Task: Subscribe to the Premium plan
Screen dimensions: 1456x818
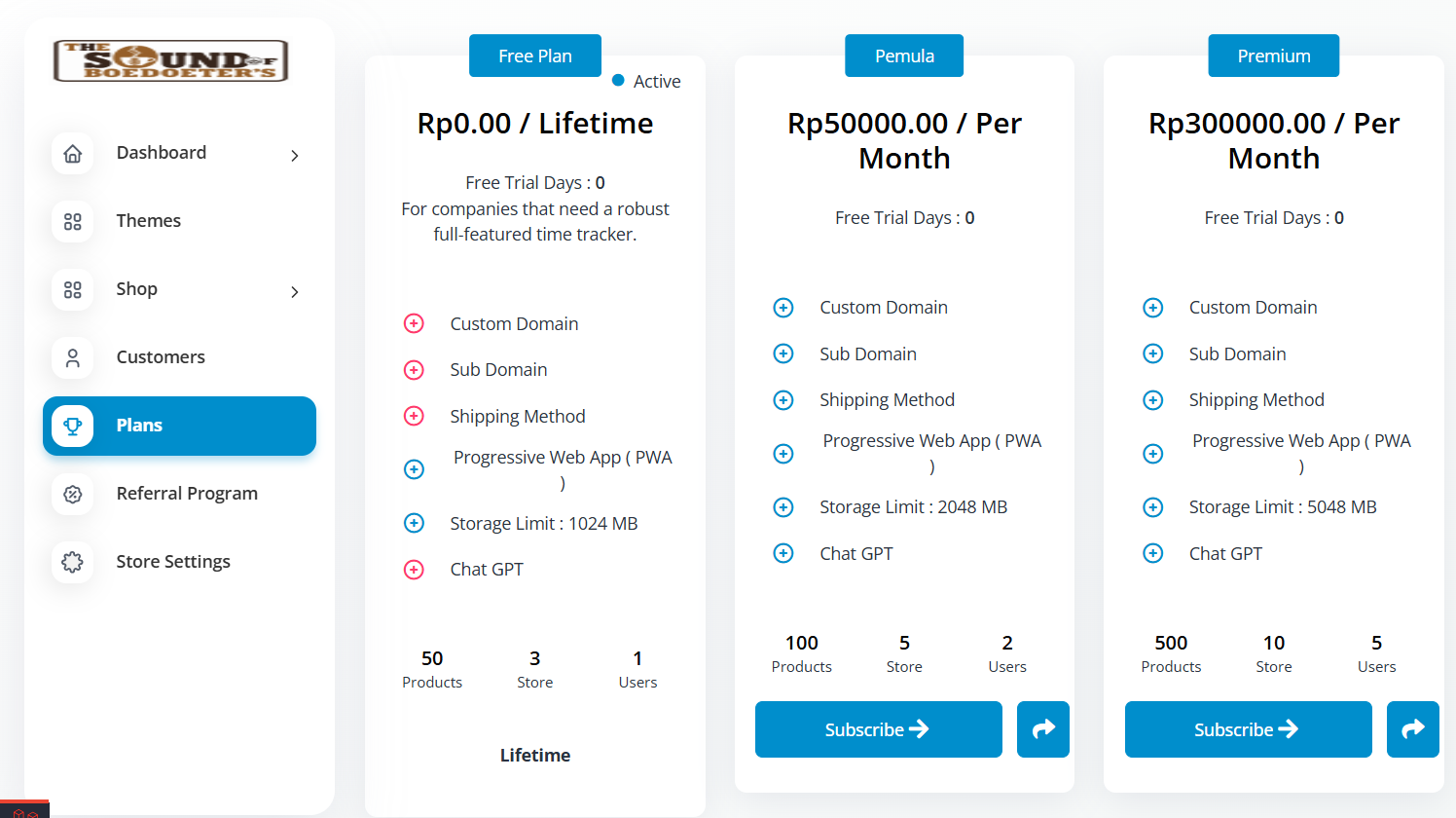Action: click(x=1249, y=729)
